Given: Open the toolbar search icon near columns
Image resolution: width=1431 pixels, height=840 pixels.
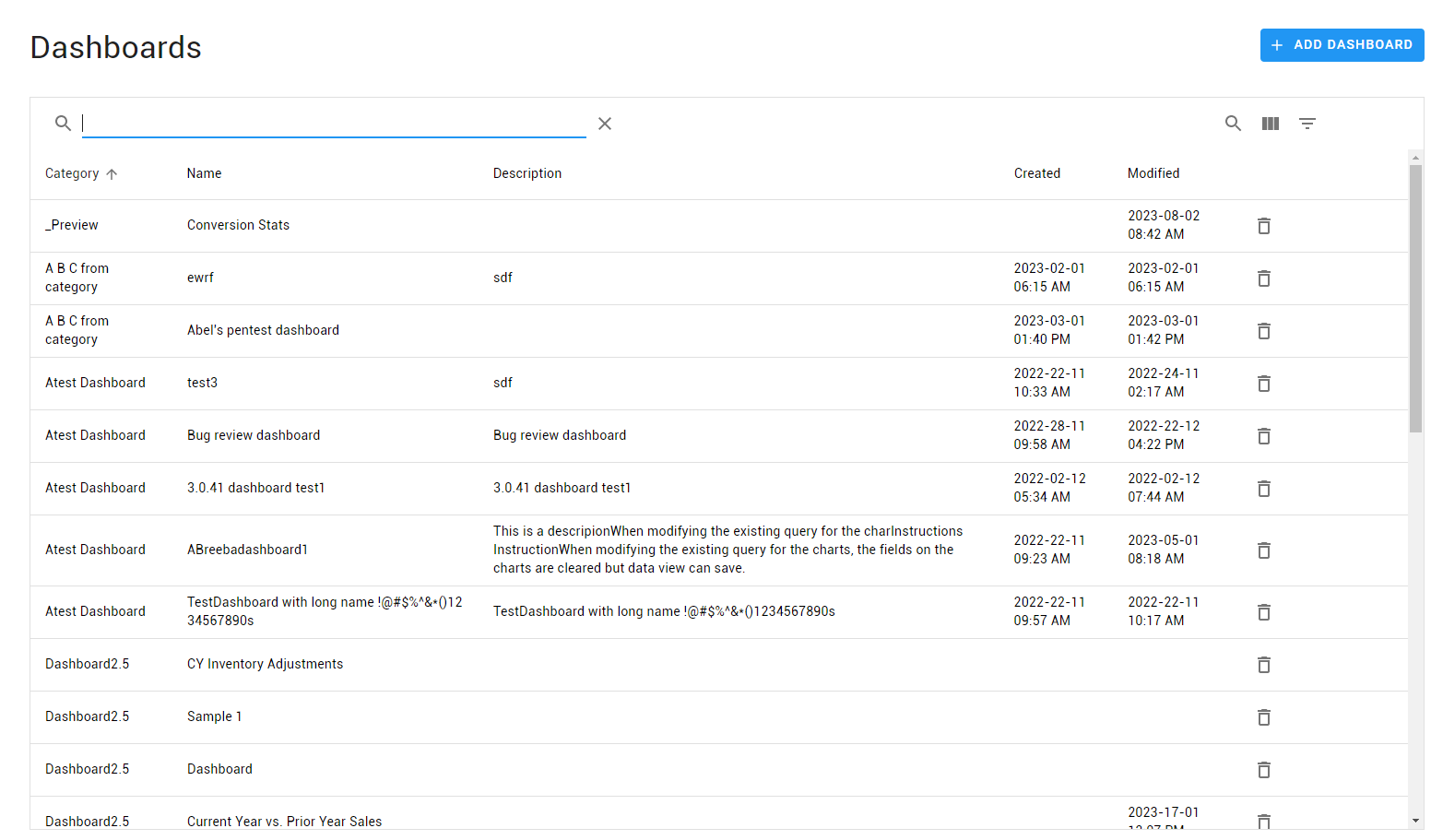Looking at the screenshot, I should [x=1233, y=124].
